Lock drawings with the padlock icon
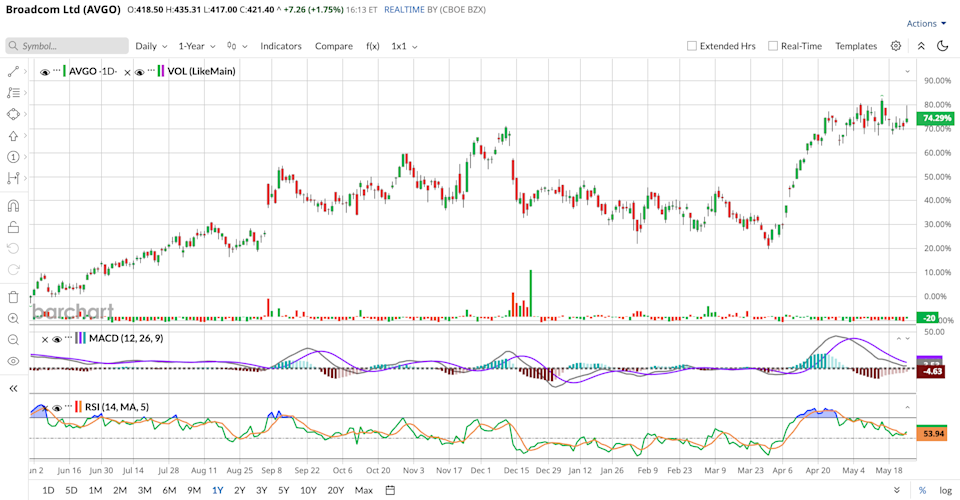This screenshot has width=960, height=500. tap(13, 227)
